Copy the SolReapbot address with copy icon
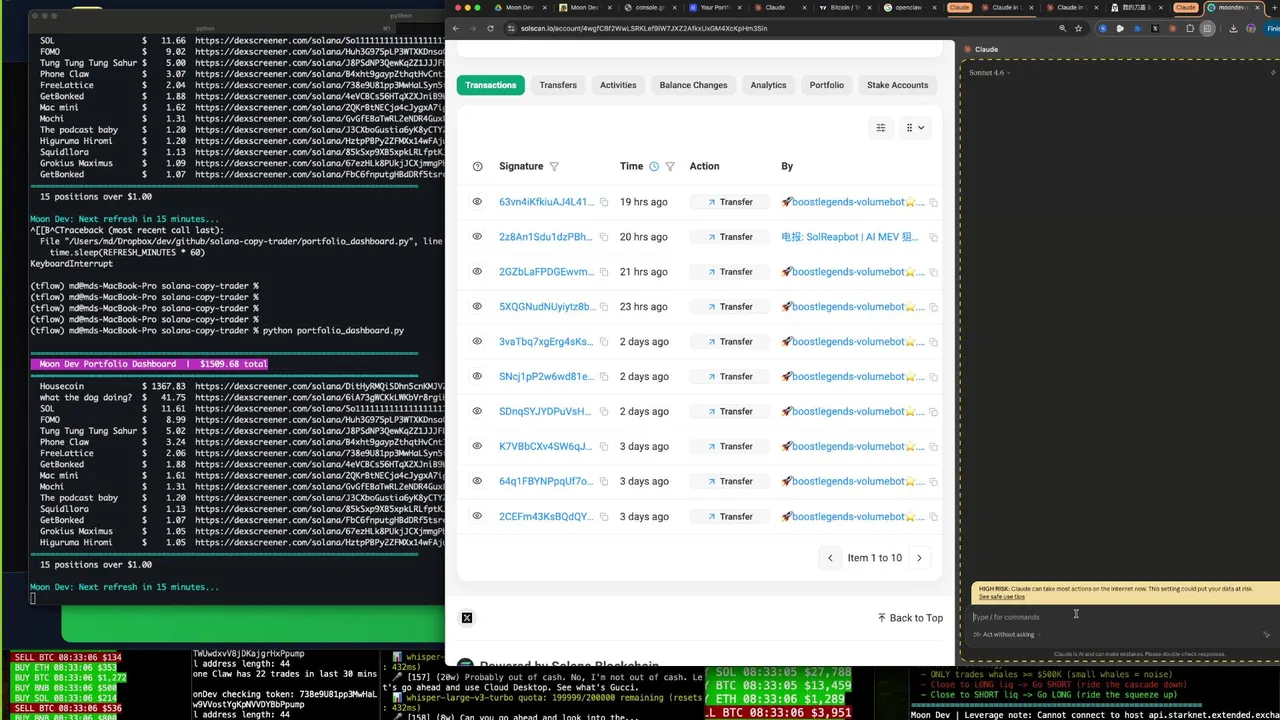The width and height of the screenshot is (1280, 720). 933,237
